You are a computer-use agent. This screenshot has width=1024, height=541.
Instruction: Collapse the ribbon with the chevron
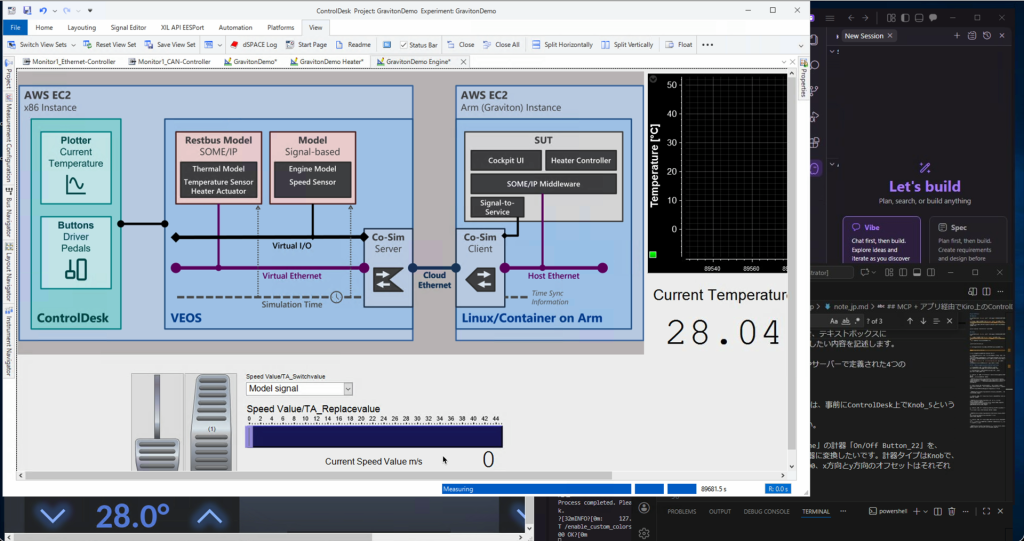click(x=801, y=46)
